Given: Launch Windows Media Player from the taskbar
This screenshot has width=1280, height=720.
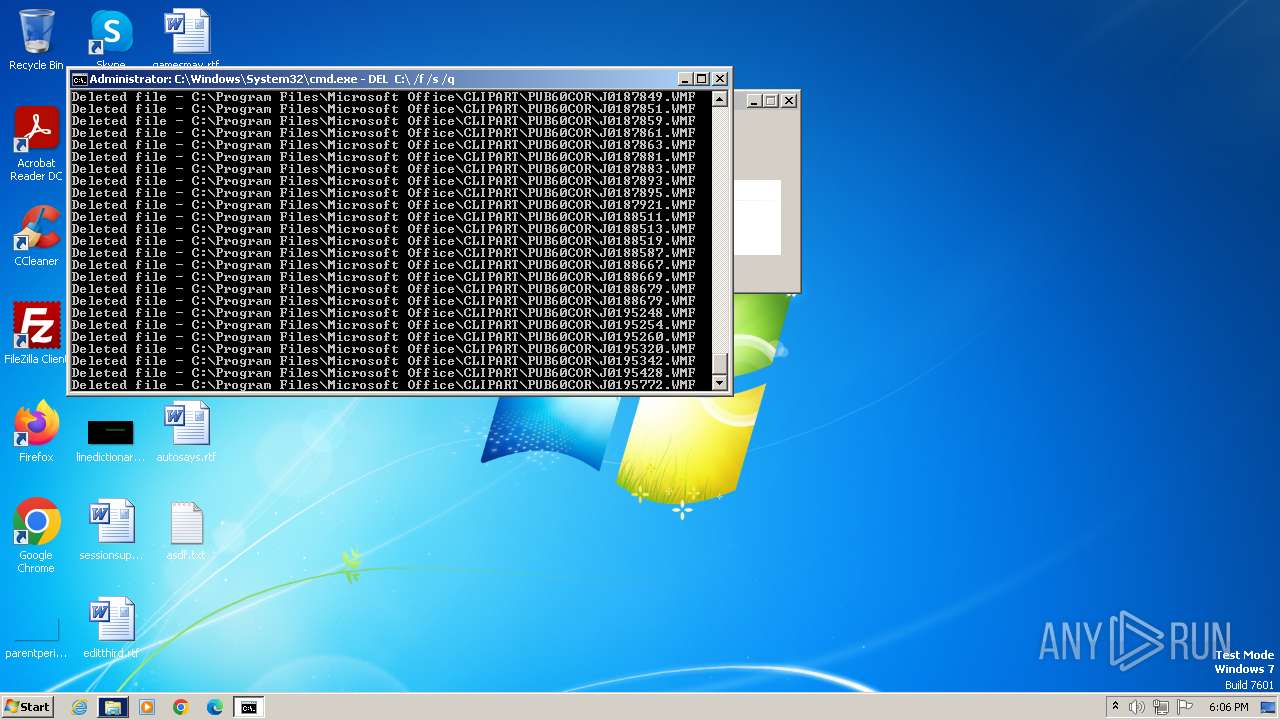Looking at the screenshot, I should point(147,707).
